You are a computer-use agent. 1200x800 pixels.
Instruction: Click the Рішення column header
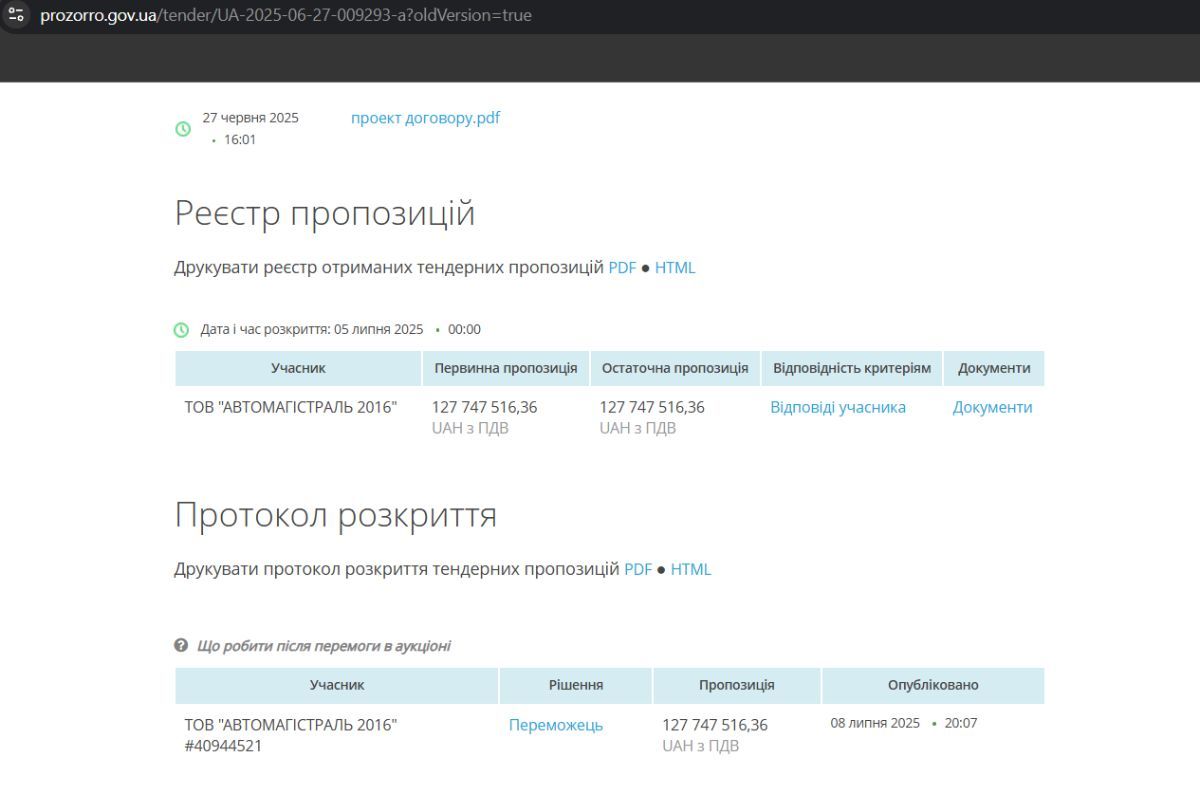pos(575,685)
